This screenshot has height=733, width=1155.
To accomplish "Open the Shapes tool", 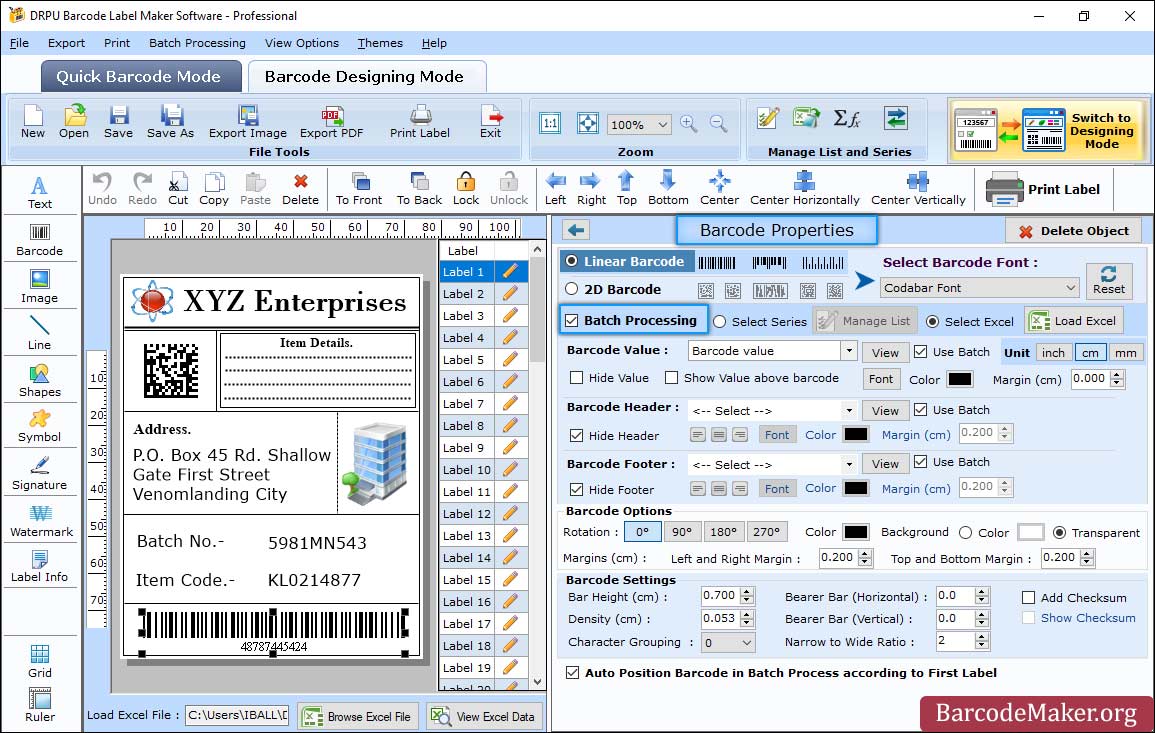I will [x=40, y=380].
